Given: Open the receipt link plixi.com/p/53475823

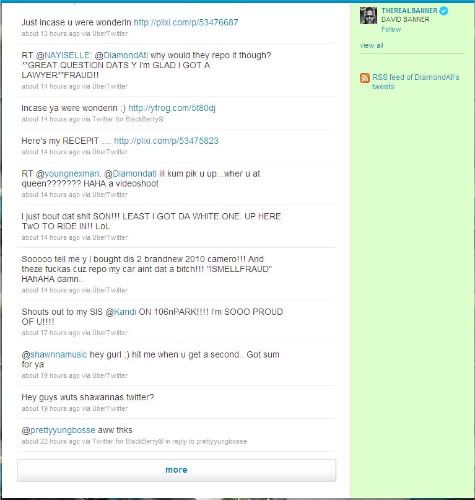Looking at the screenshot, I should pos(166,141).
